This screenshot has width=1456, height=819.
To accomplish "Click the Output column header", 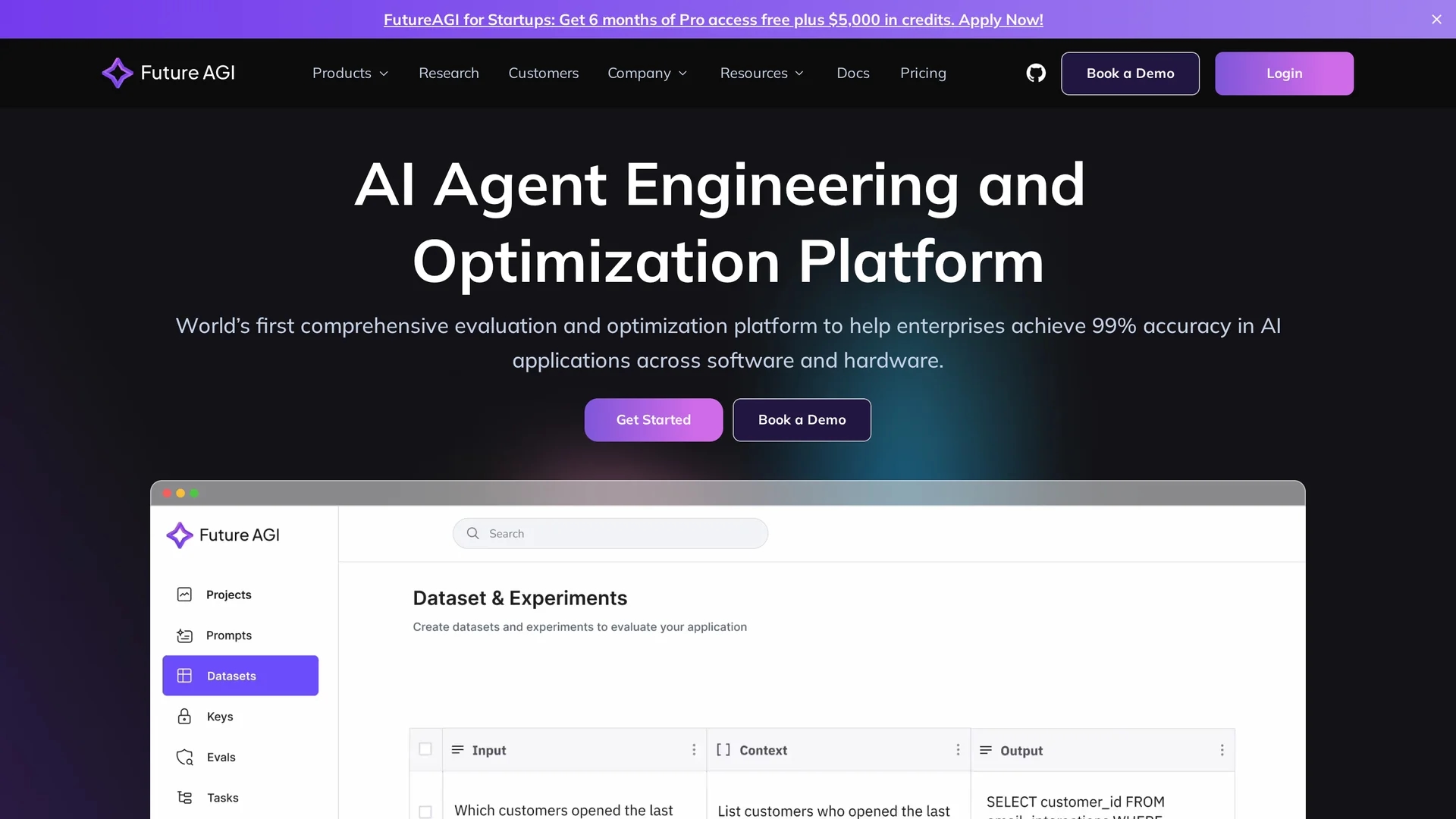I will point(1103,750).
